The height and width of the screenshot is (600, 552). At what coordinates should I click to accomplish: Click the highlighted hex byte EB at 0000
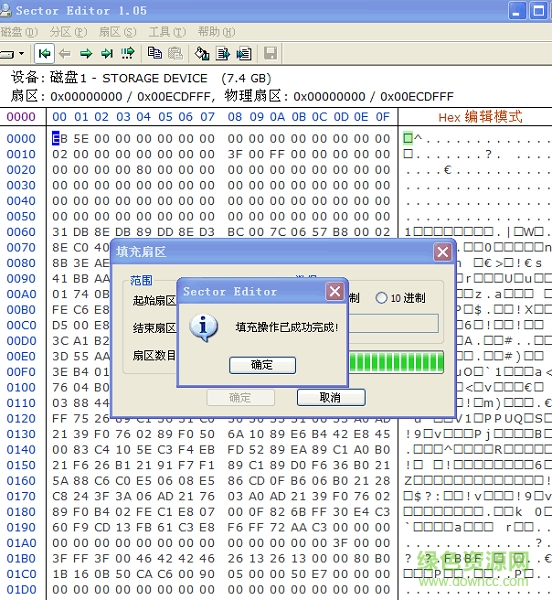pos(60,139)
